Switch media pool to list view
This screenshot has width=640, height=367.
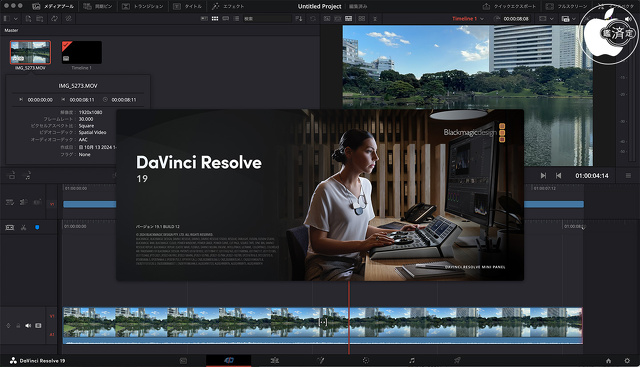pos(236,19)
